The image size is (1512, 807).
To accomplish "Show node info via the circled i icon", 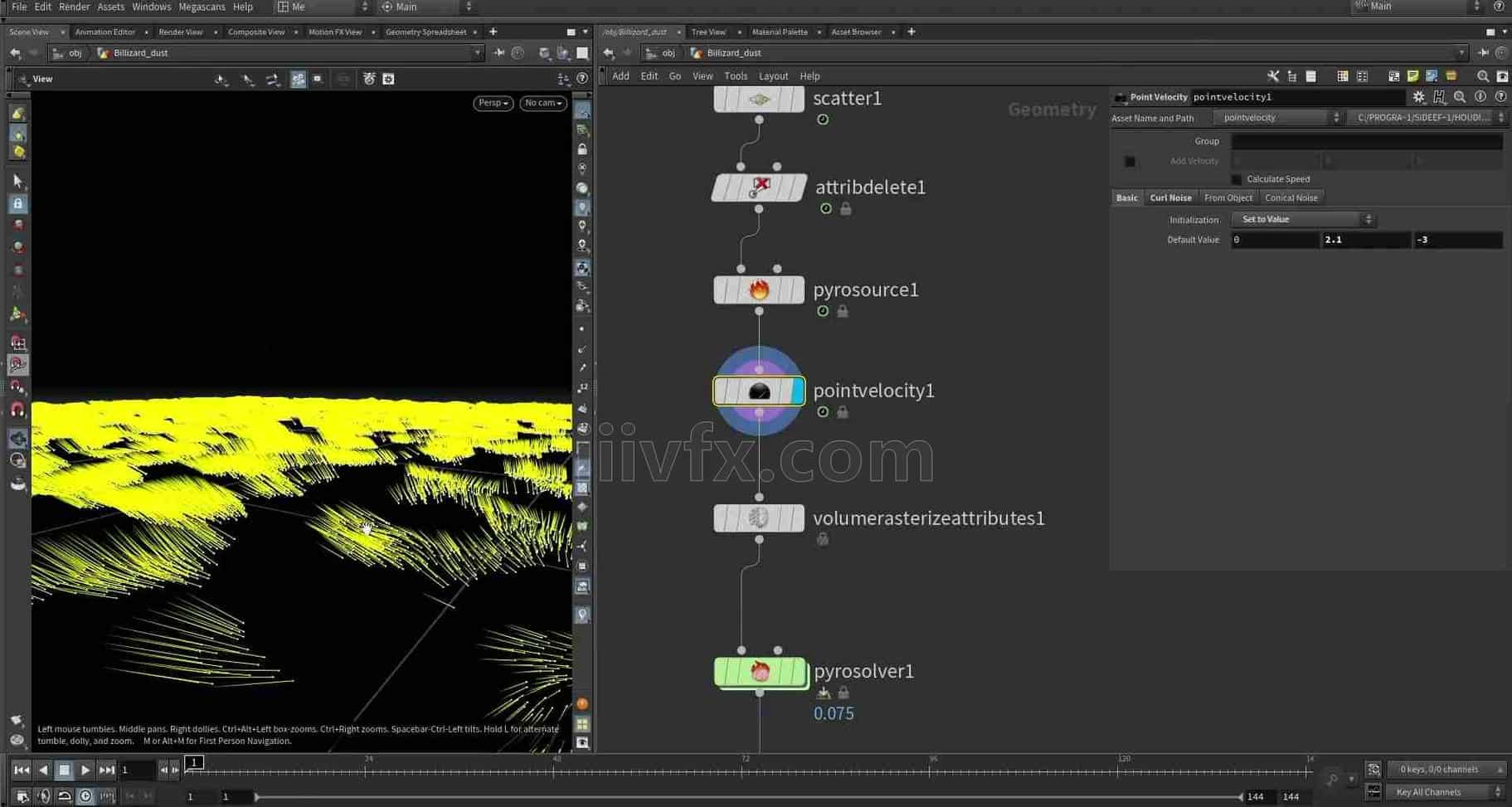I will tap(1480, 97).
